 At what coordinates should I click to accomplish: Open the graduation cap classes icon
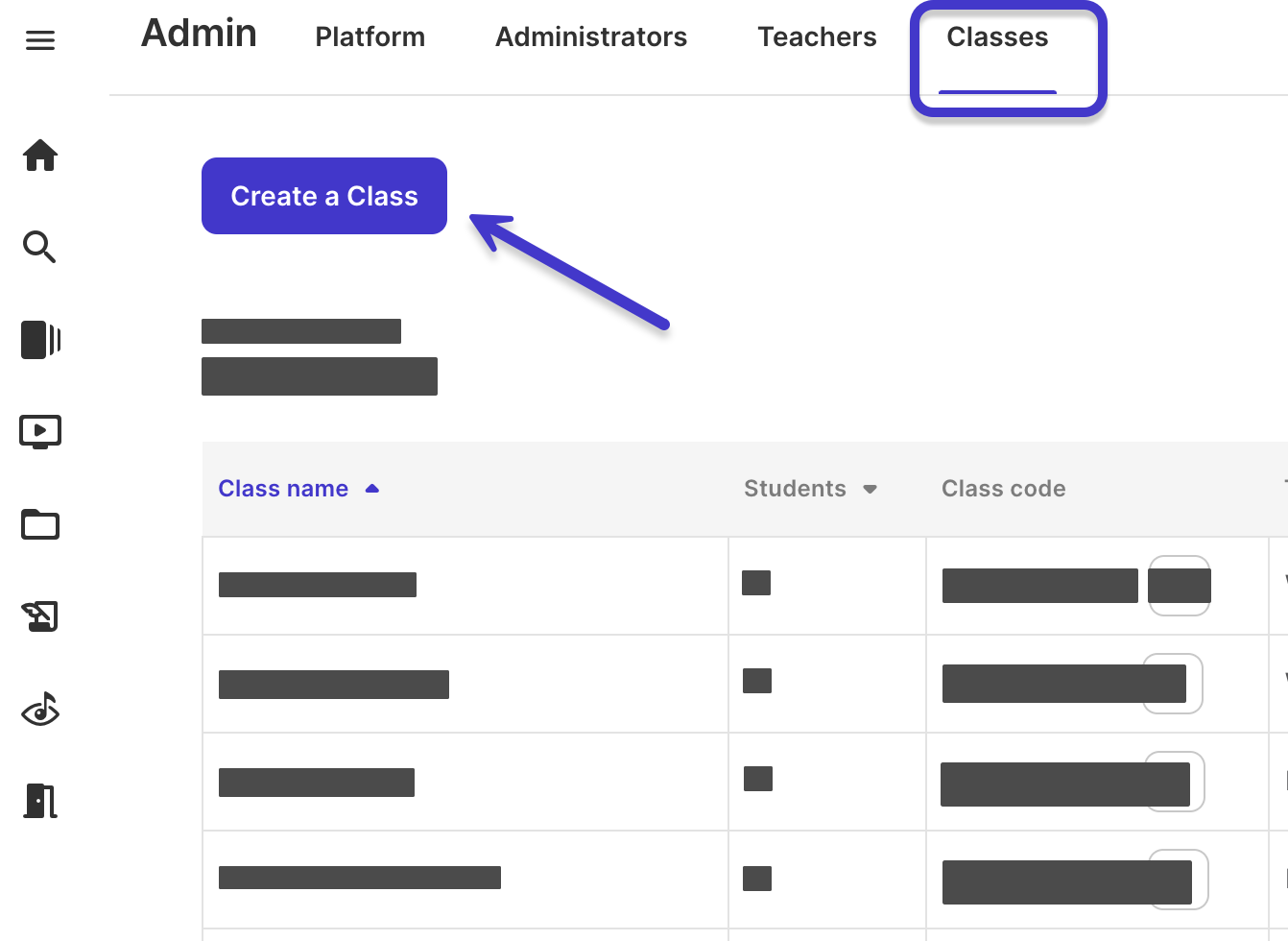click(x=40, y=615)
